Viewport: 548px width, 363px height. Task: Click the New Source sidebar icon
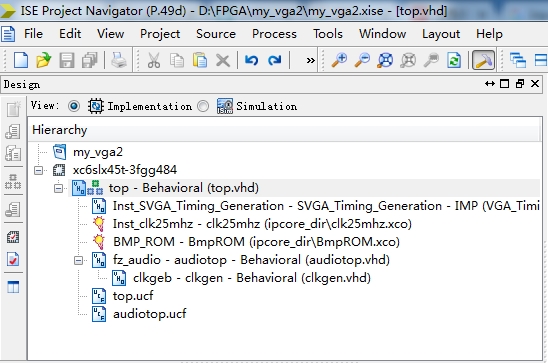13,109
